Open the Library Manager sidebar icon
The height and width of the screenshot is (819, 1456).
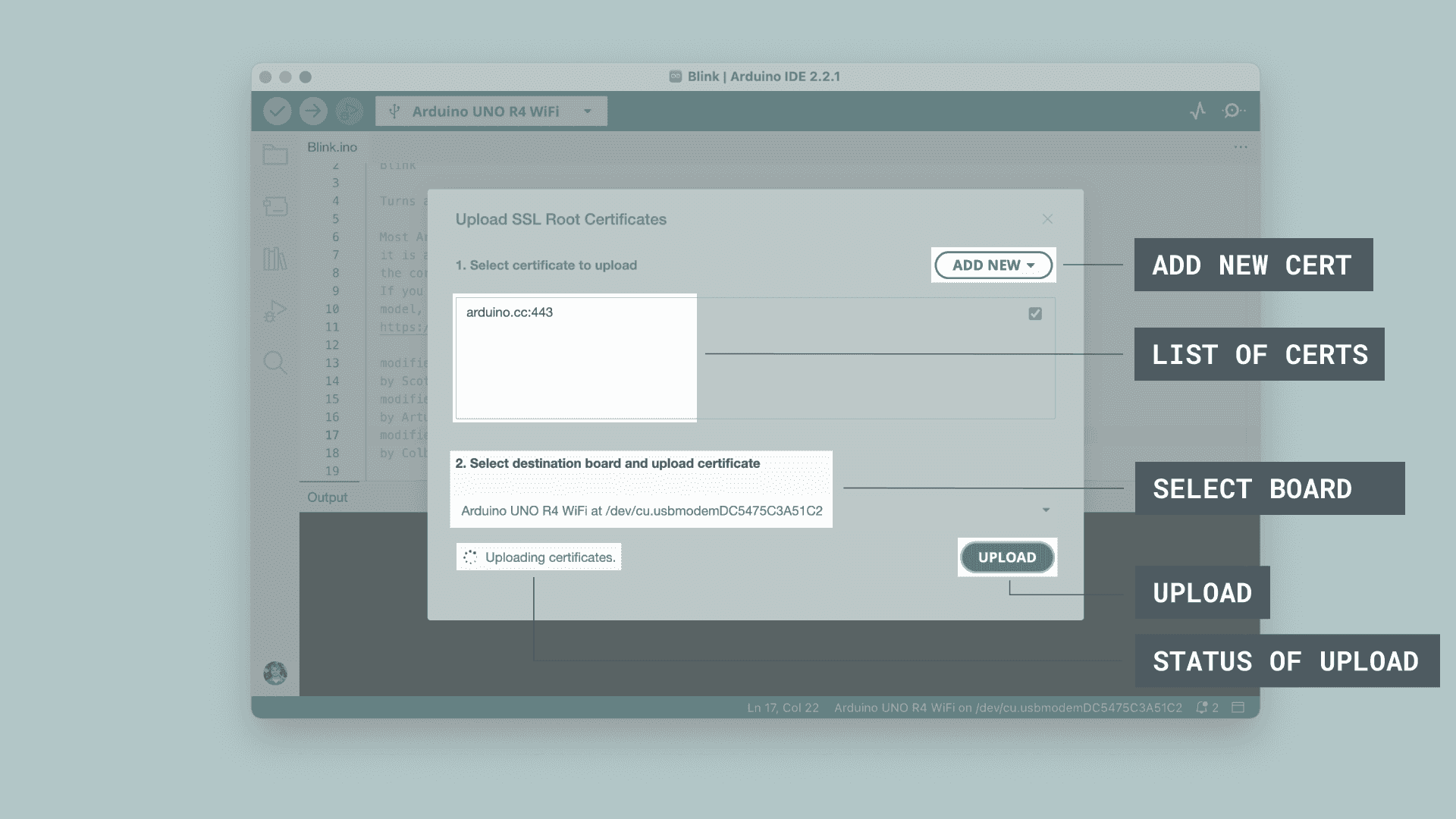click(275, 259)
